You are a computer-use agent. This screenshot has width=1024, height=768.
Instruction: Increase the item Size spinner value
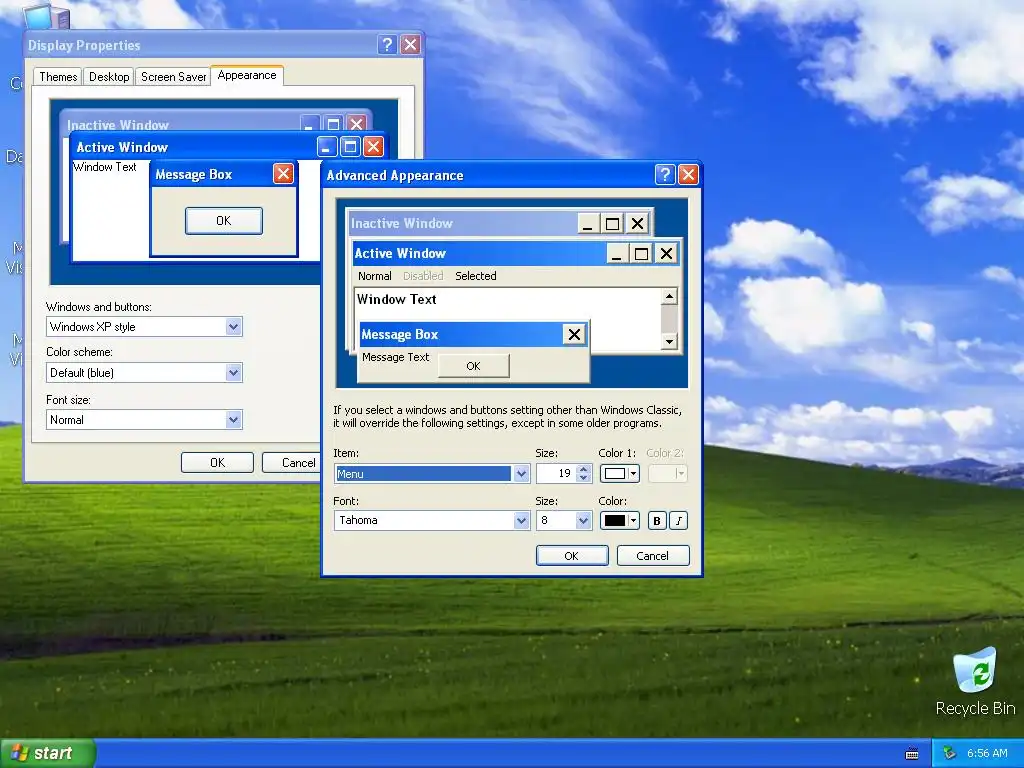coord(584,469)
